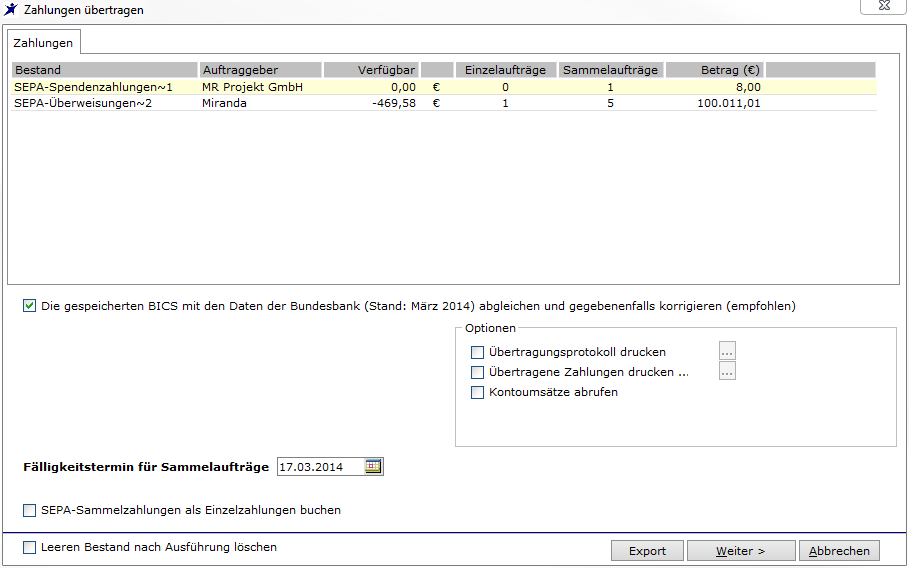Click the app star icon in title bar
The width and height of the screenshot is (909, 568).
point(10,10)
